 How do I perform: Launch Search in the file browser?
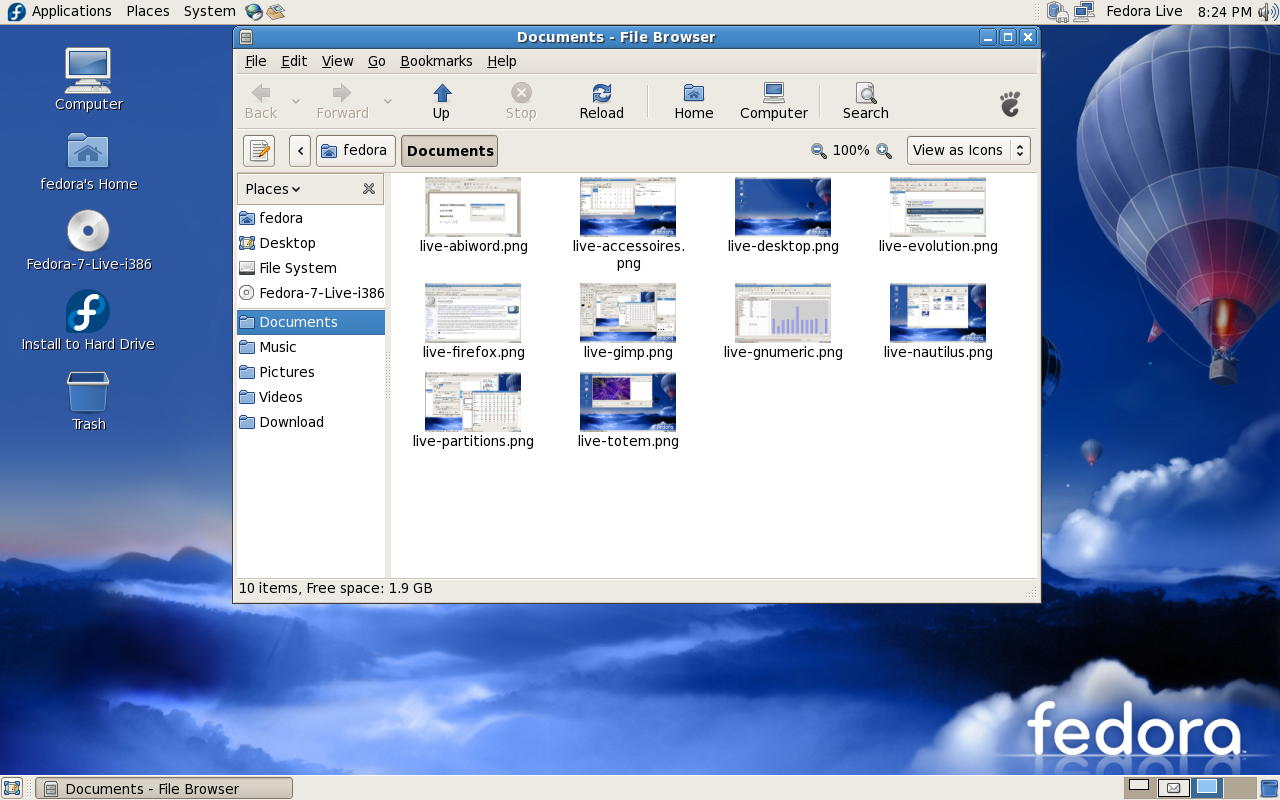coord(865,102)
